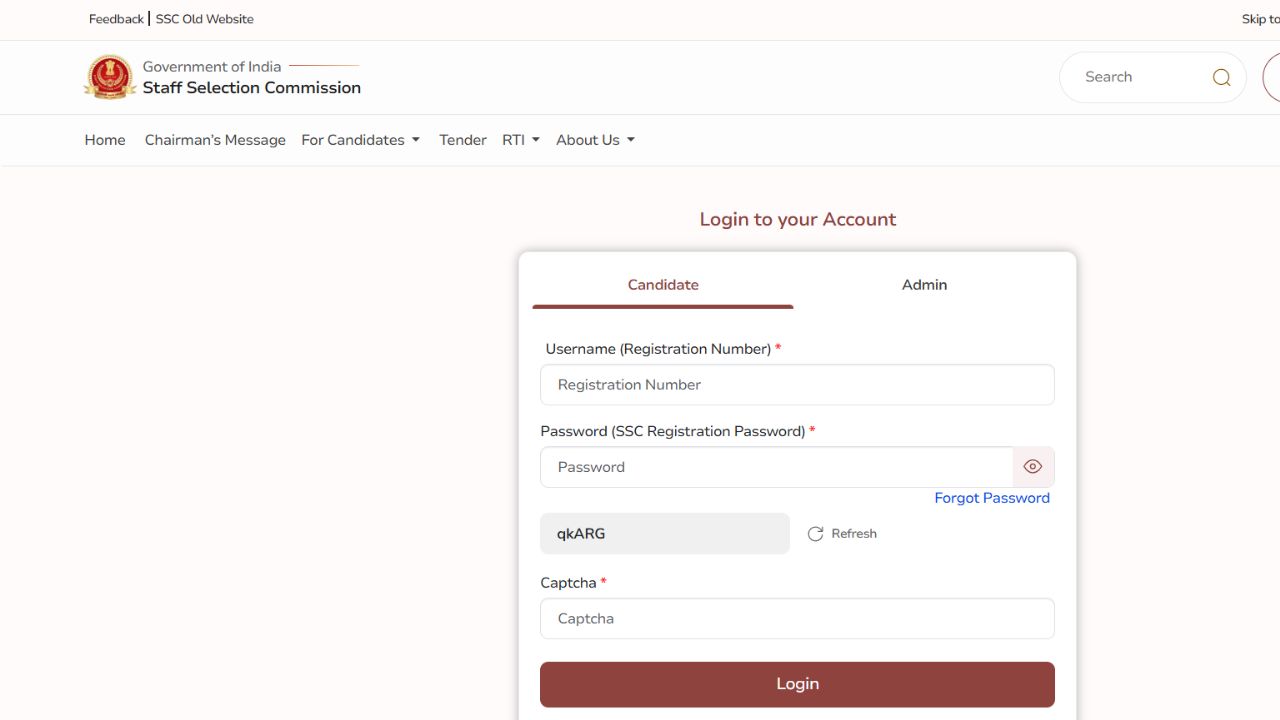Click the Forgot Password link
1280x720 pixels.
point(991,498)
